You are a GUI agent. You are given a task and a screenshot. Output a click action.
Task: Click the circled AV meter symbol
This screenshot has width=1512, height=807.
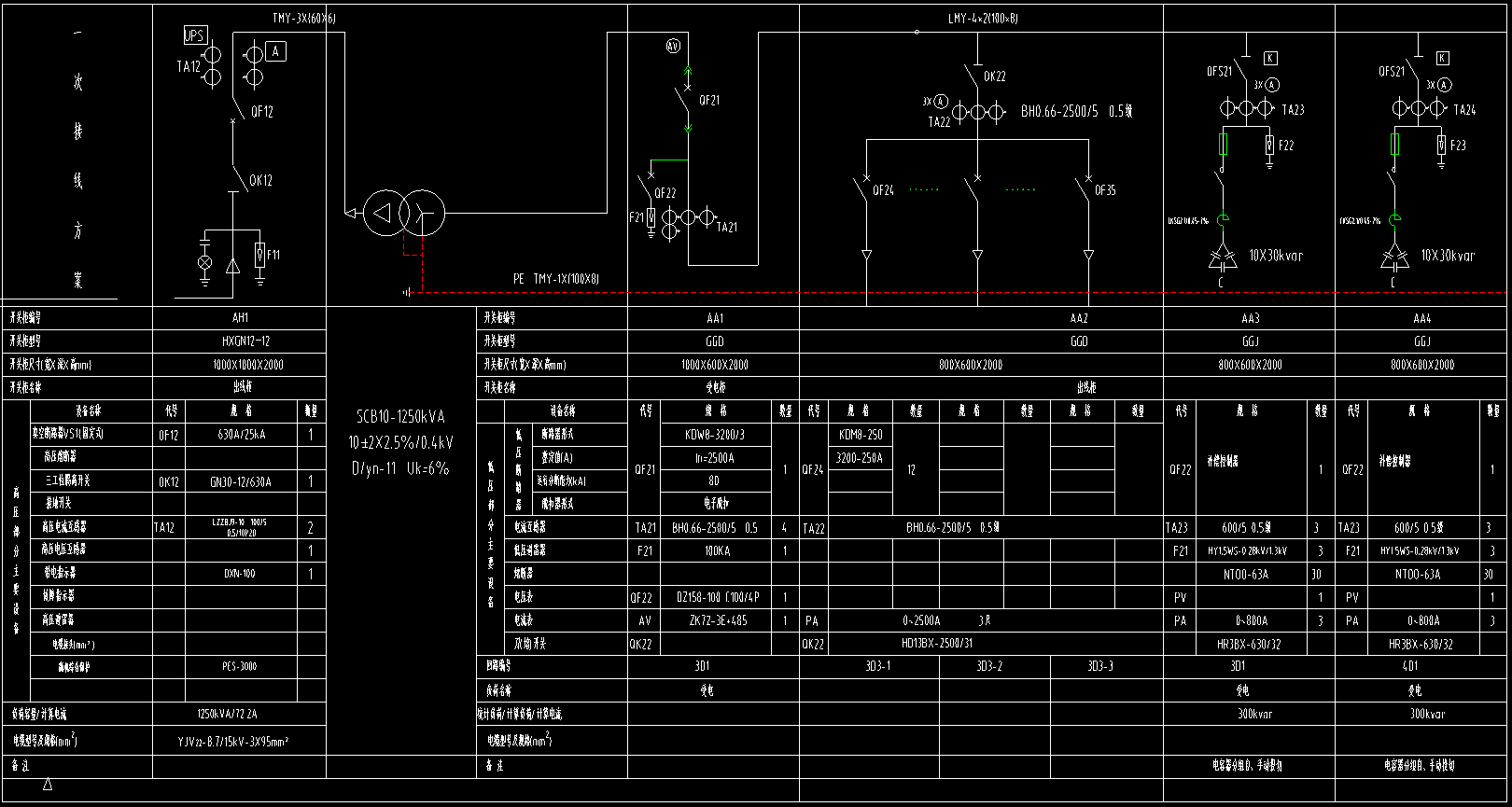pyautogui.click(x=673, y=46)
